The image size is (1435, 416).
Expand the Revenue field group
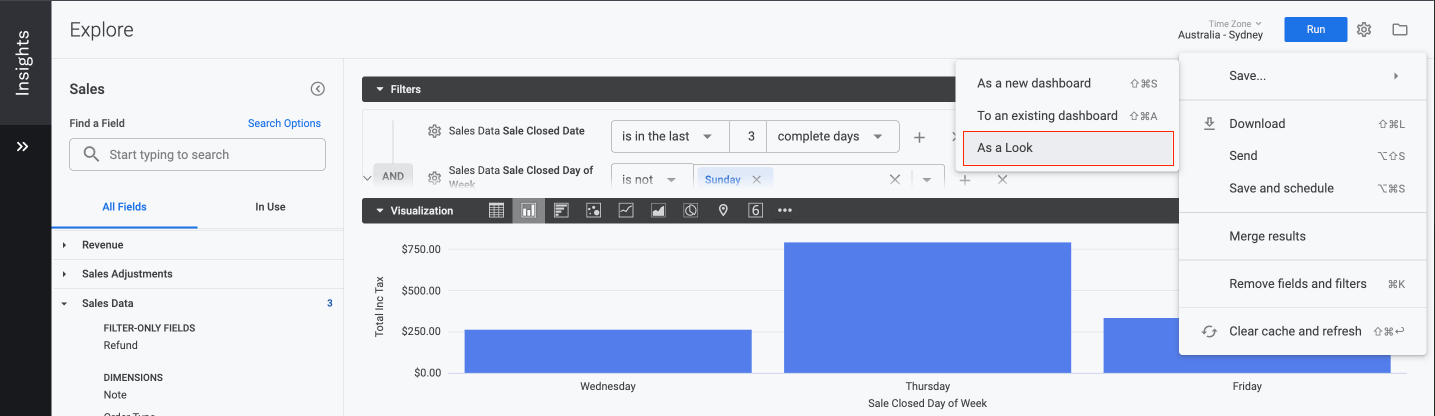click(64, 245)
